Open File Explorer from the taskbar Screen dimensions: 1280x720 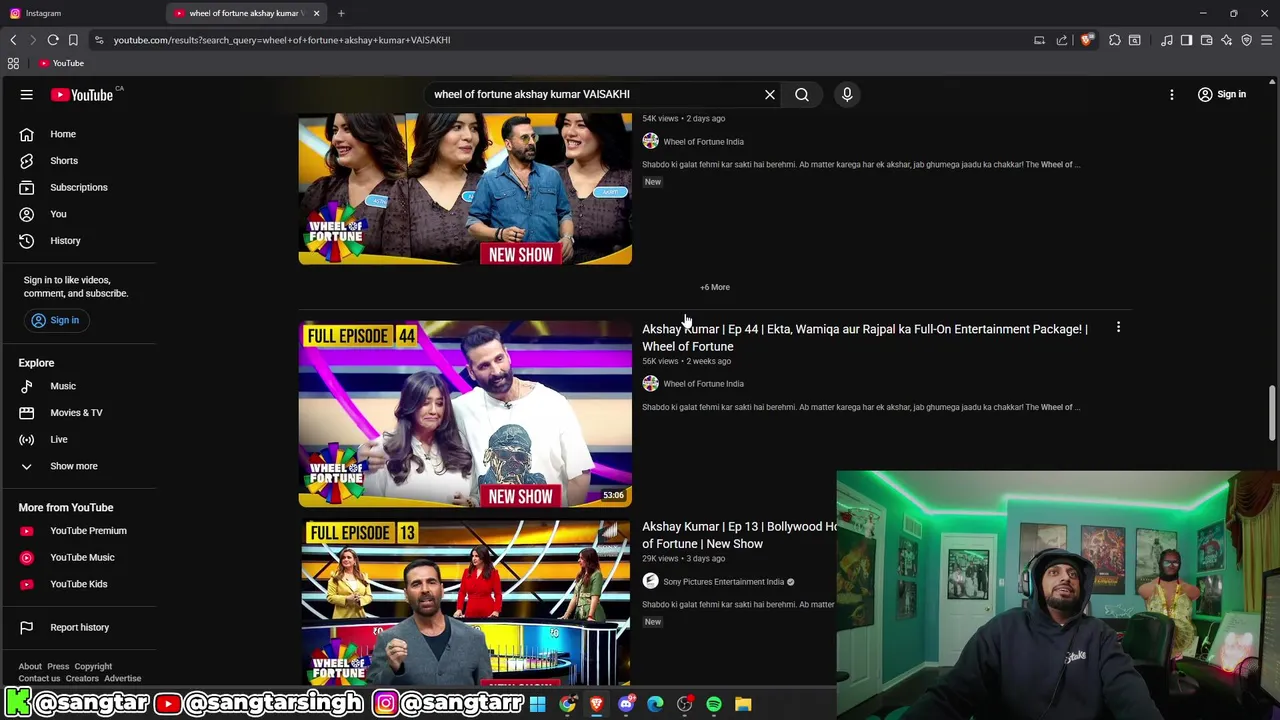pos(743,704)
